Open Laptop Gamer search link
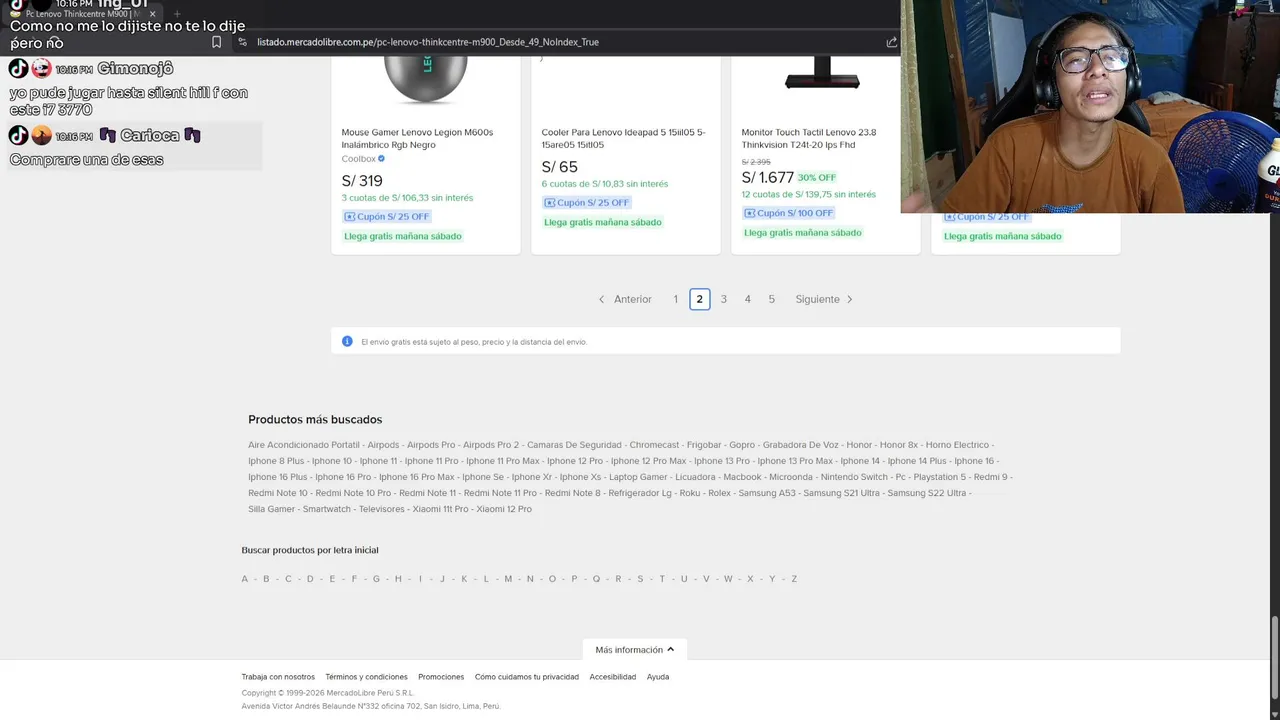 (638, 477)
